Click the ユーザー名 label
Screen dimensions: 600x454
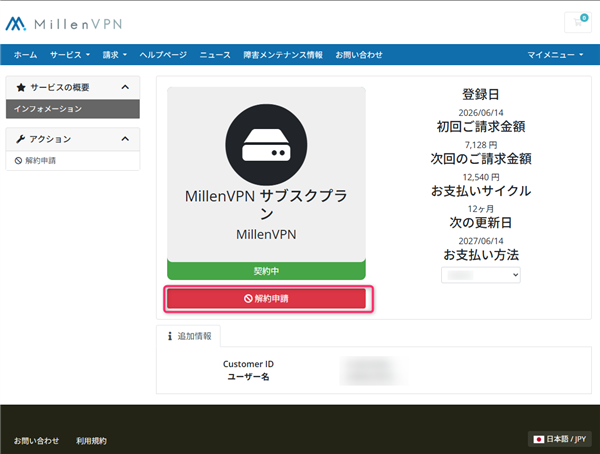(x=248, y=377)
